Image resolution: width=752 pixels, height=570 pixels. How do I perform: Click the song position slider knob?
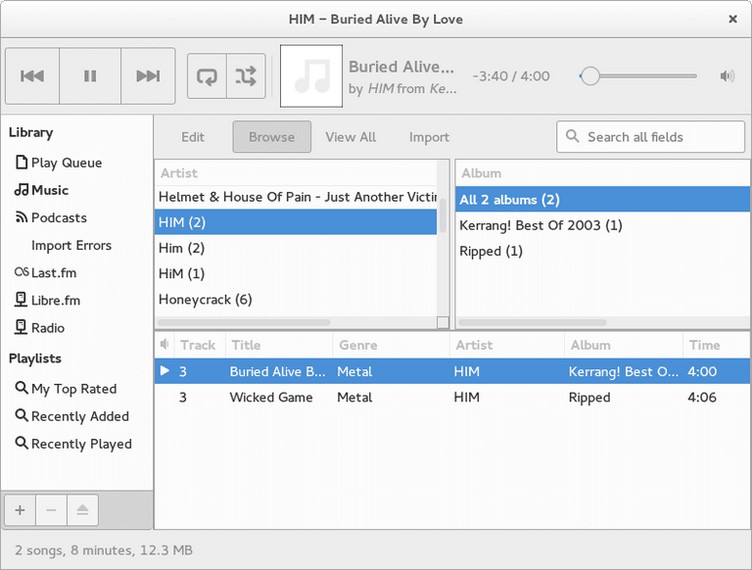[590, 76]
